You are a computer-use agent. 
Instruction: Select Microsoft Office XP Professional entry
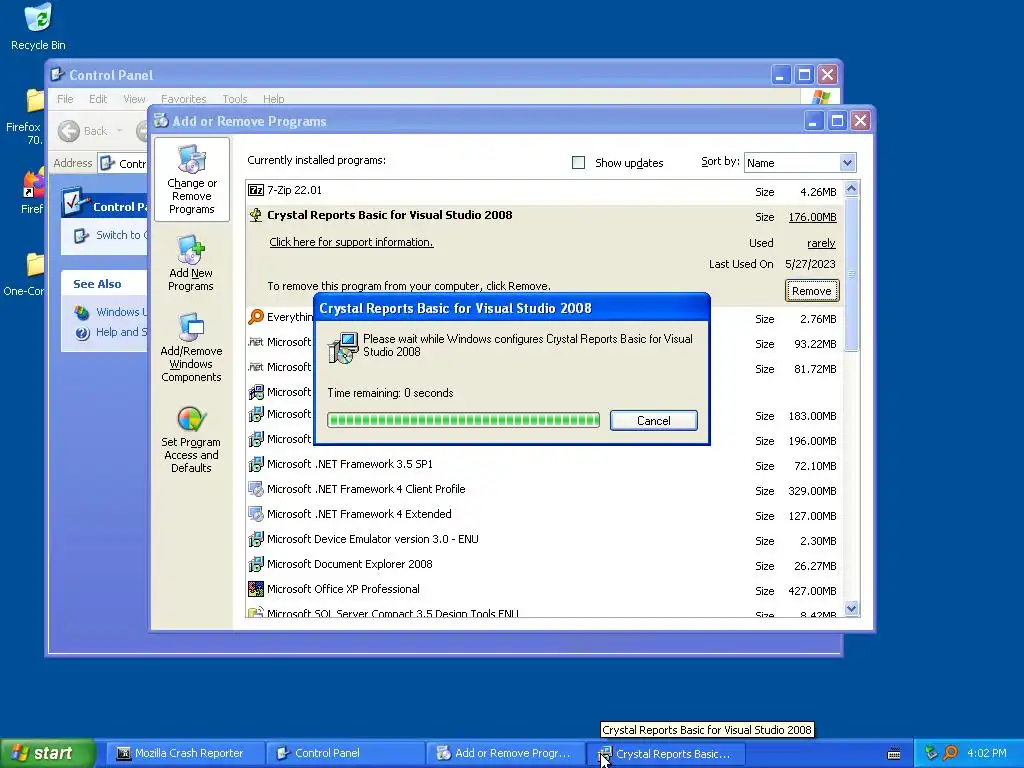pyautogui.click(x=544, y=589)
